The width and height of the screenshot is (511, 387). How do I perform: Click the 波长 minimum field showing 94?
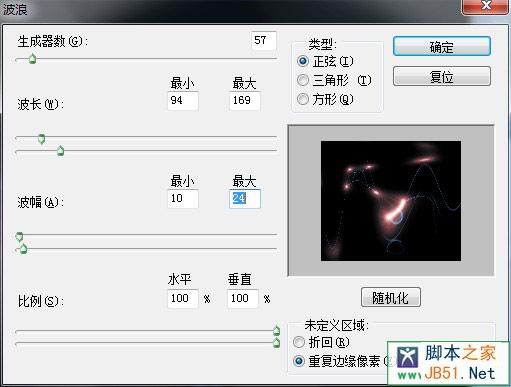coord(183,100)
